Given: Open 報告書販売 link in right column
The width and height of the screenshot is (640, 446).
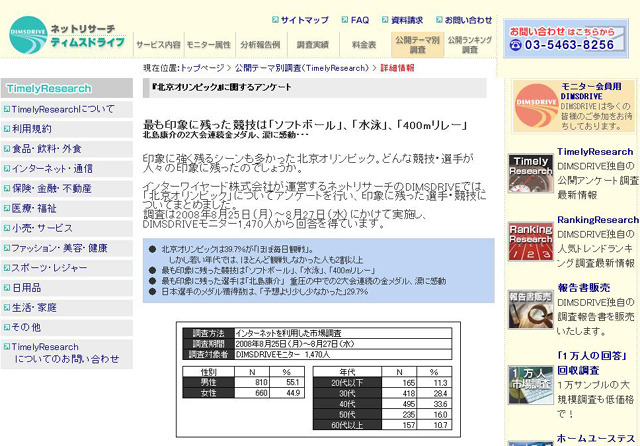Looking at the screenshot, I should coord(584,288).
